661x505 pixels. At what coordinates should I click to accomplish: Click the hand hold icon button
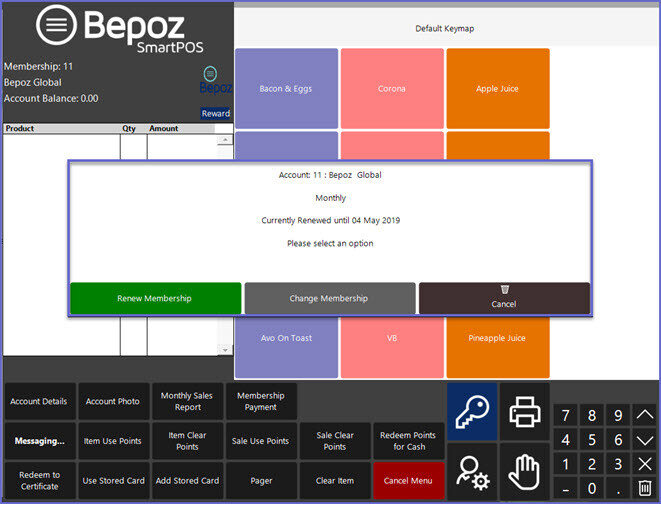[525, 472]
